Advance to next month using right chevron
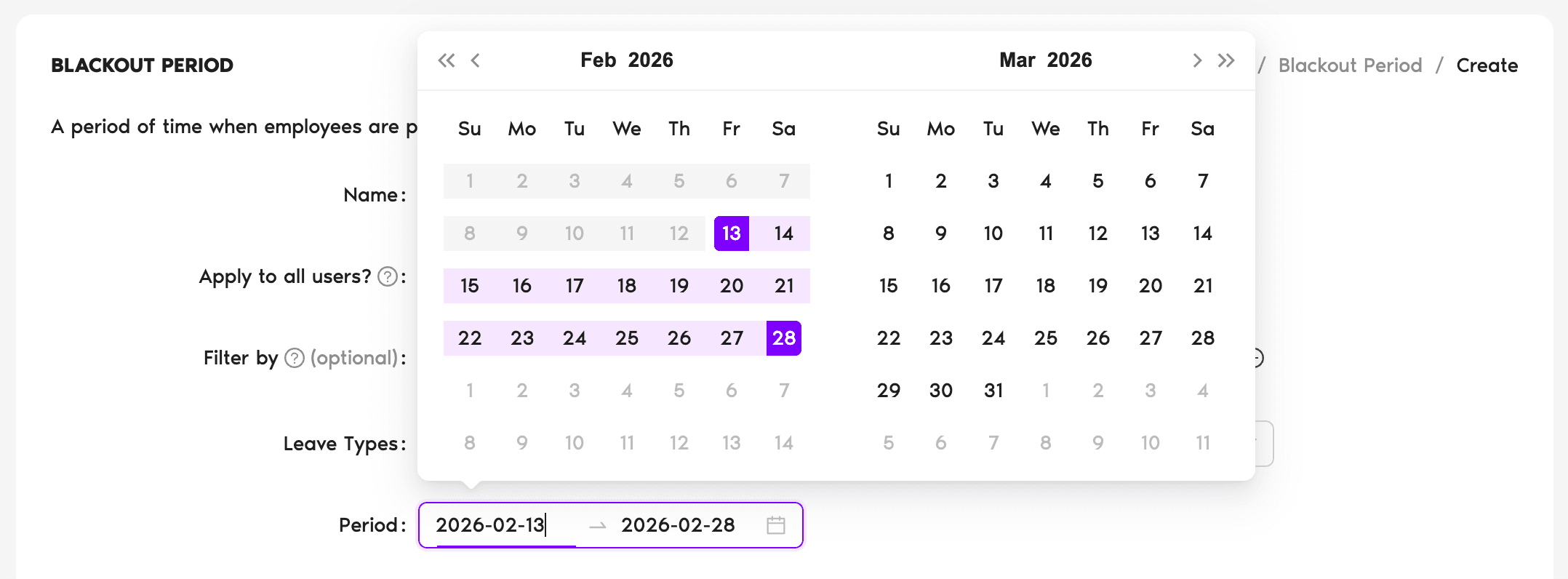 [1197, 60]
